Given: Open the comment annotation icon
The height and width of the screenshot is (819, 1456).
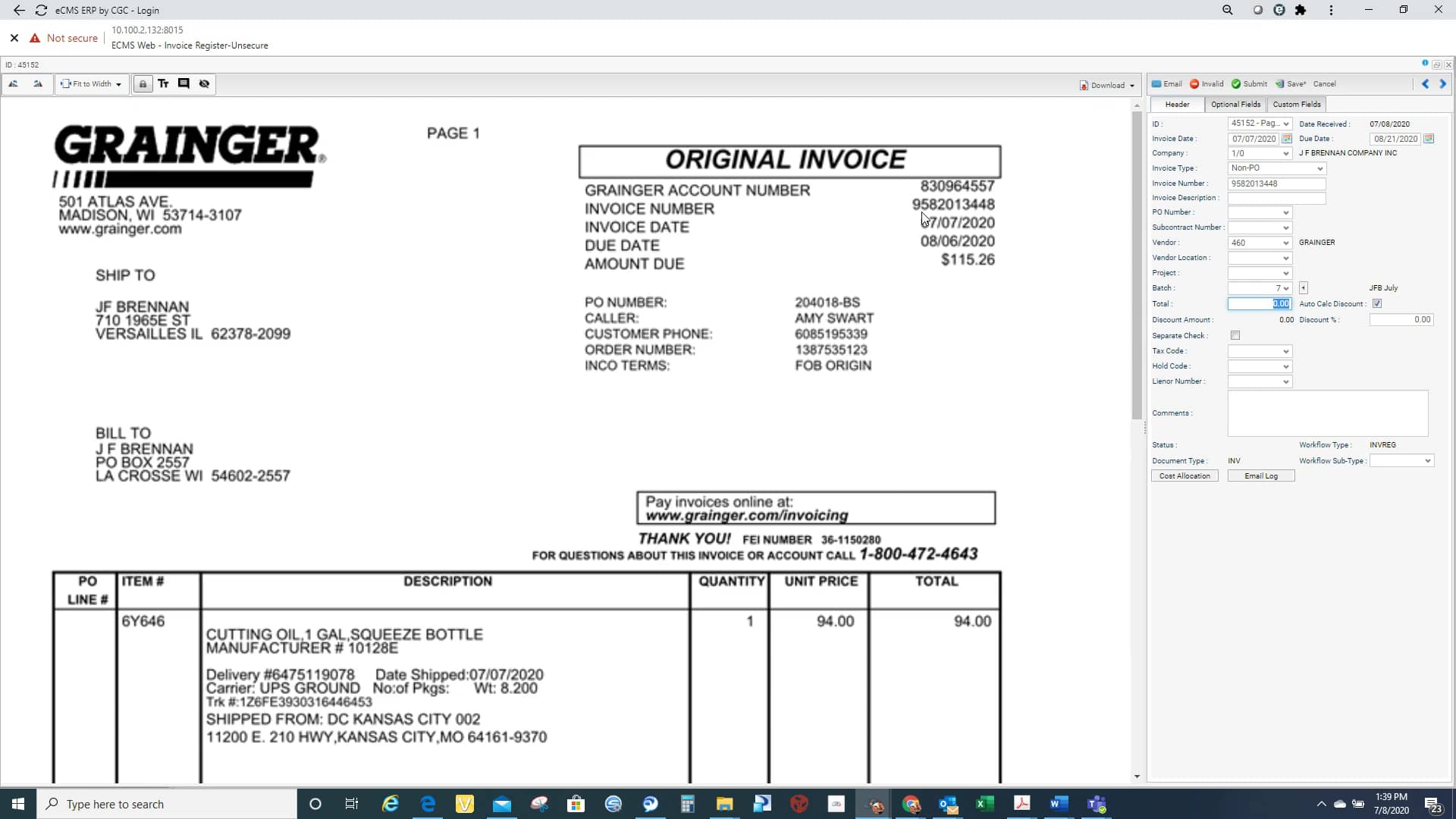Looking at the screenshot, I should click(184, 84).
